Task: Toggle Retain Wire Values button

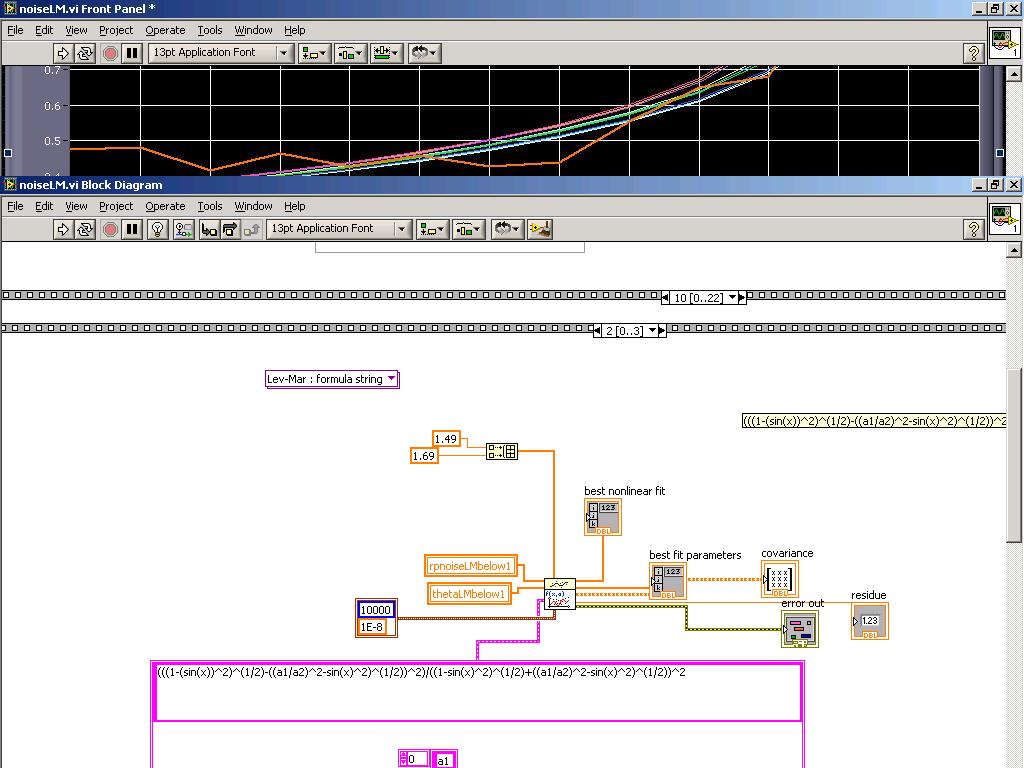Action: (x=183, y=229)
